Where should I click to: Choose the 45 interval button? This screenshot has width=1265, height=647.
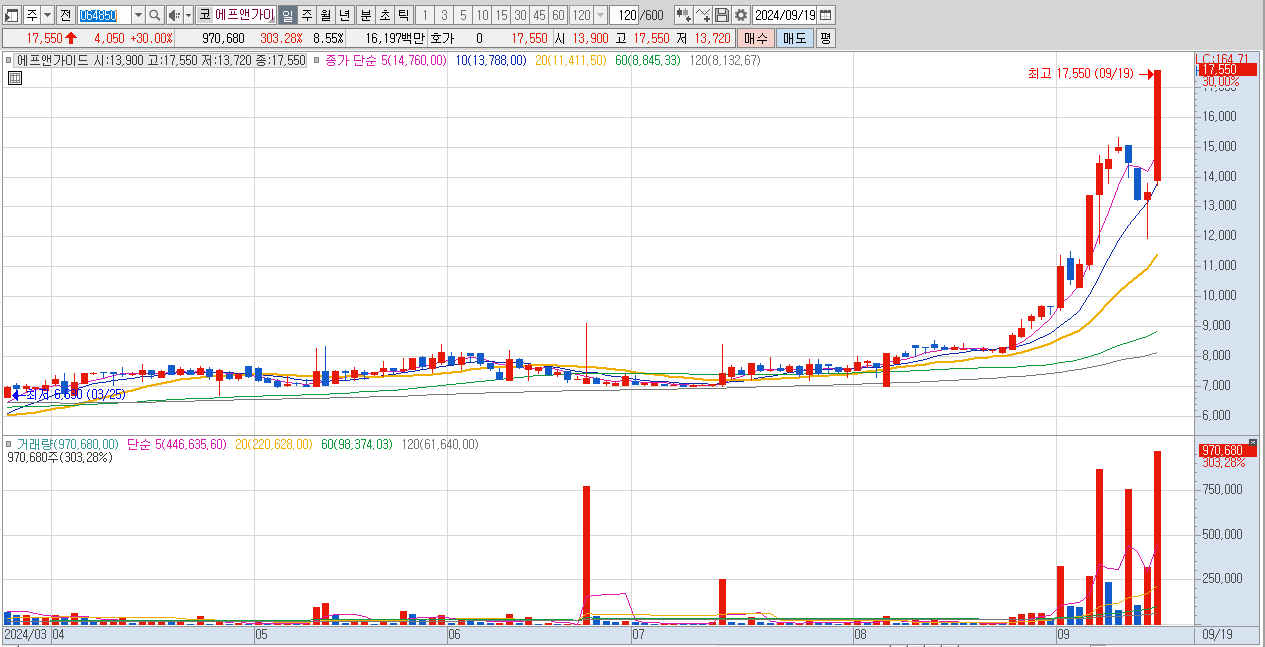539,15
